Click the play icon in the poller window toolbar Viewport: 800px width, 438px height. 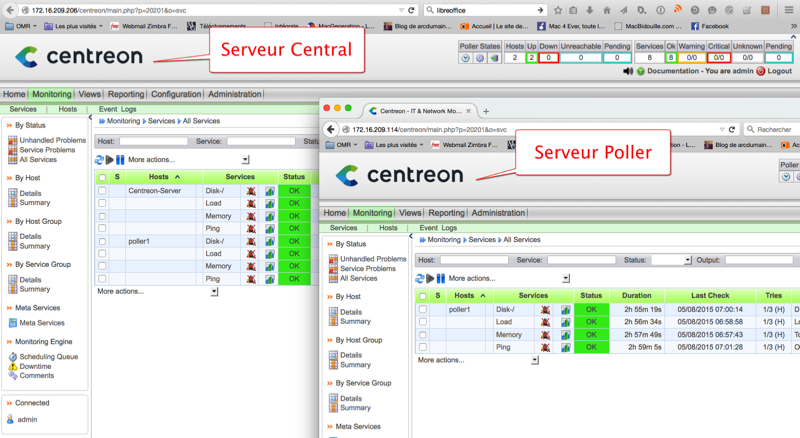point(431,278)
